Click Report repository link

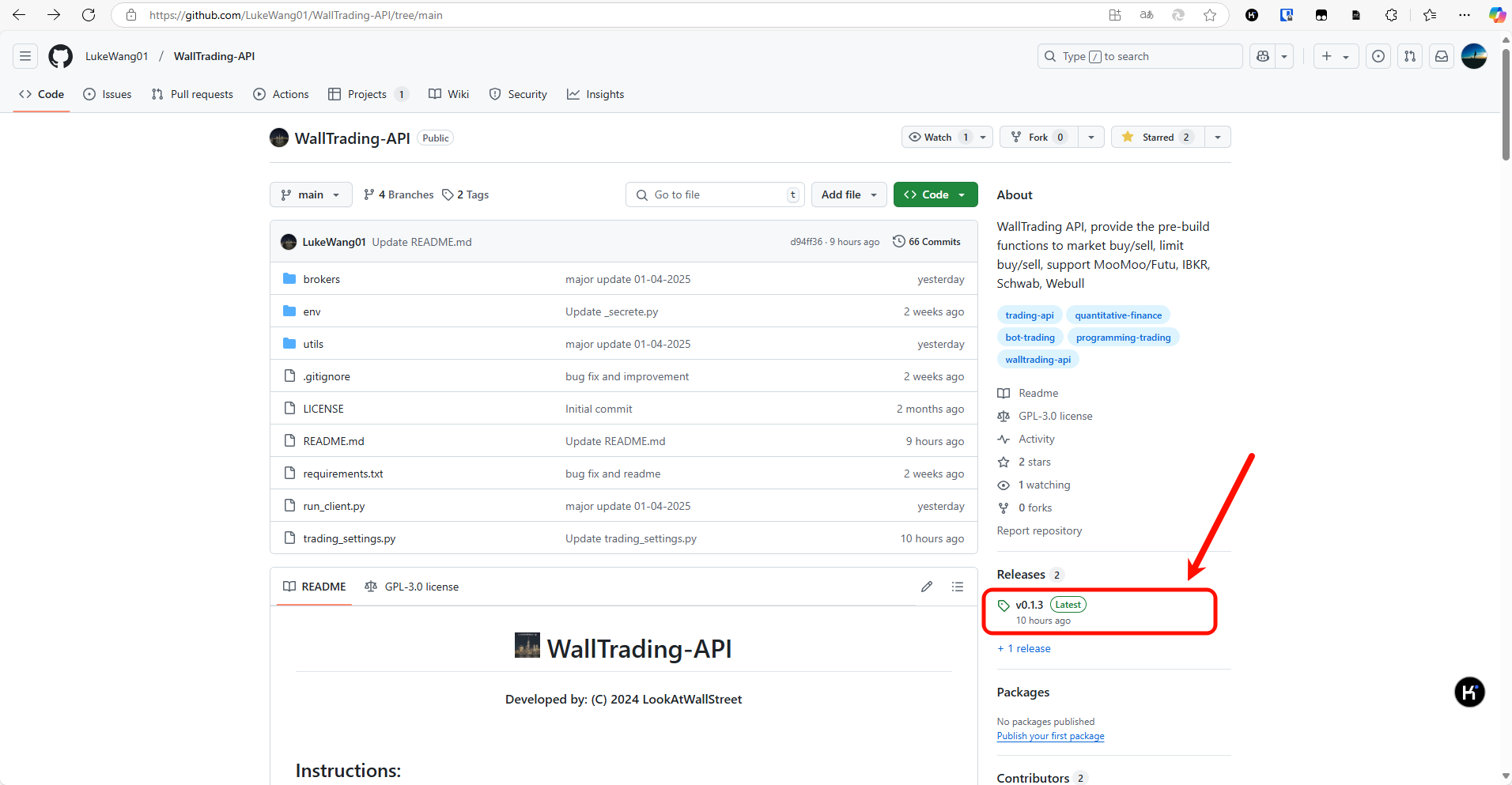[x=1039, y=530]
